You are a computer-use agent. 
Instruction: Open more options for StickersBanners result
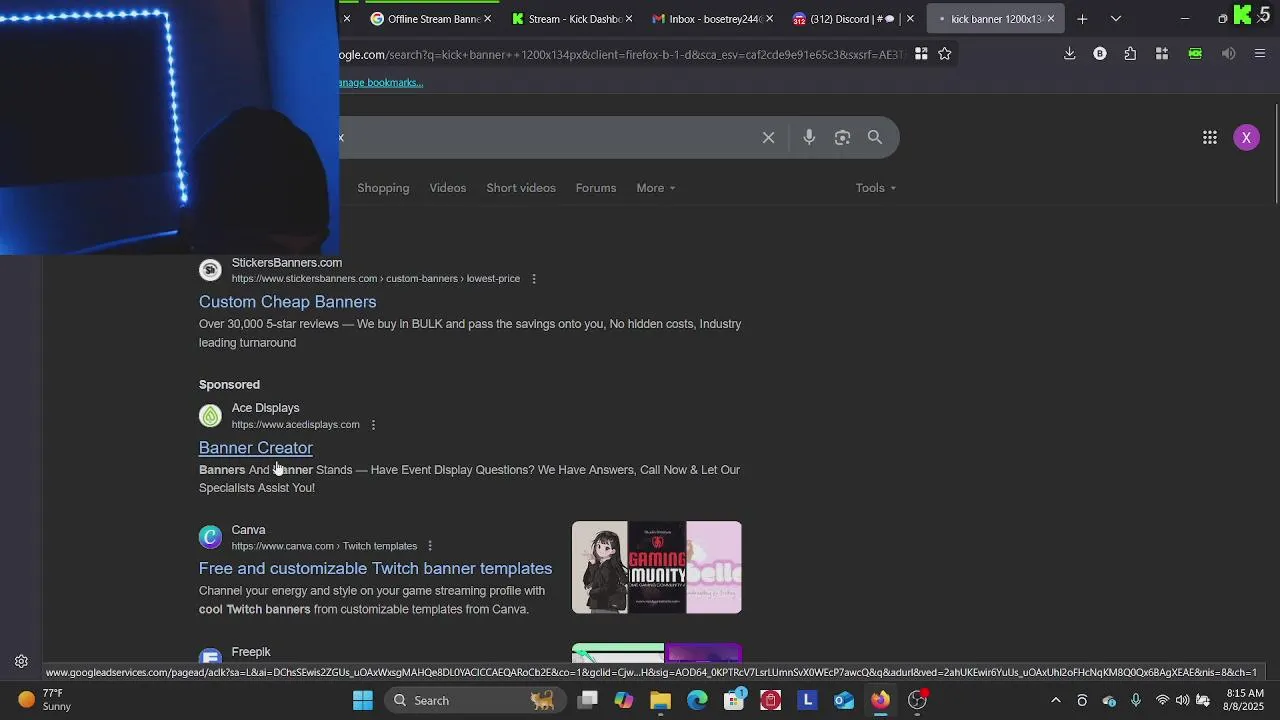point(534,279)
